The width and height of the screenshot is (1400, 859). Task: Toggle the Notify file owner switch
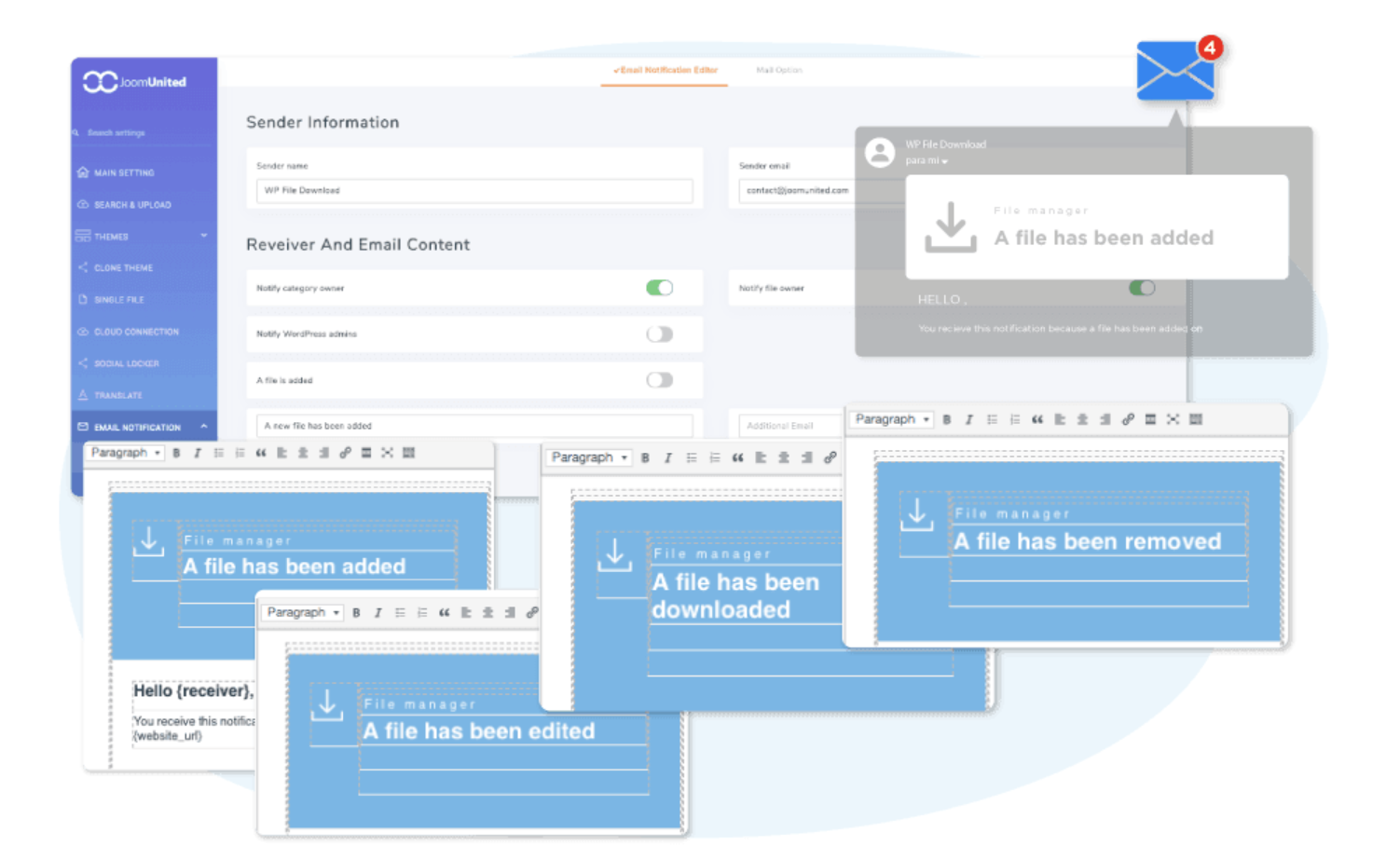point(1142,288)
